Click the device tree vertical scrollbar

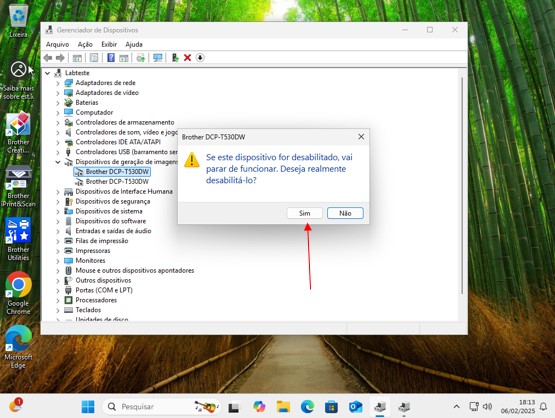click(x=462, y=186)
